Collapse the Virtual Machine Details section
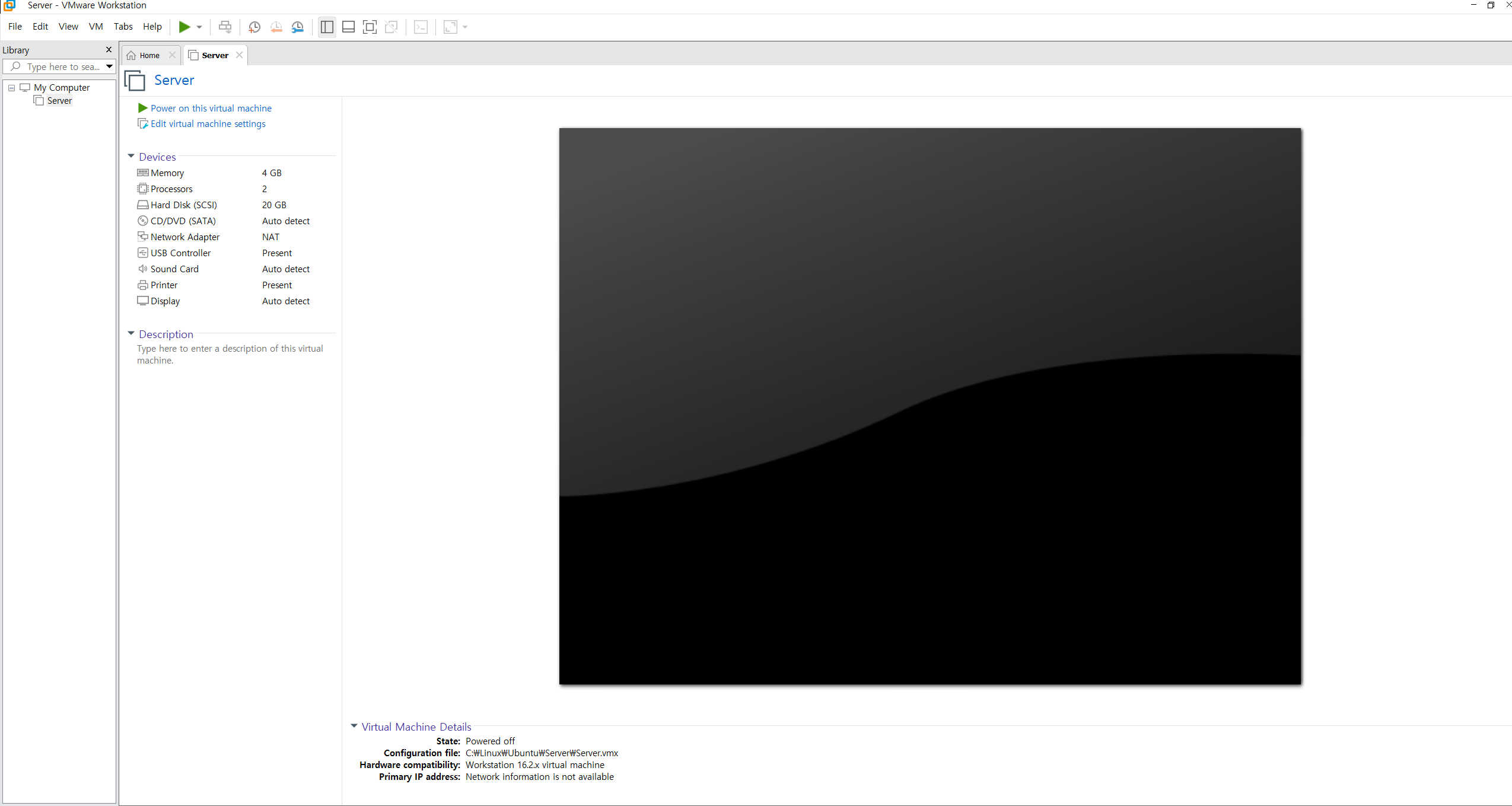Screen dimensions: 1512x806 click(354, 726)
